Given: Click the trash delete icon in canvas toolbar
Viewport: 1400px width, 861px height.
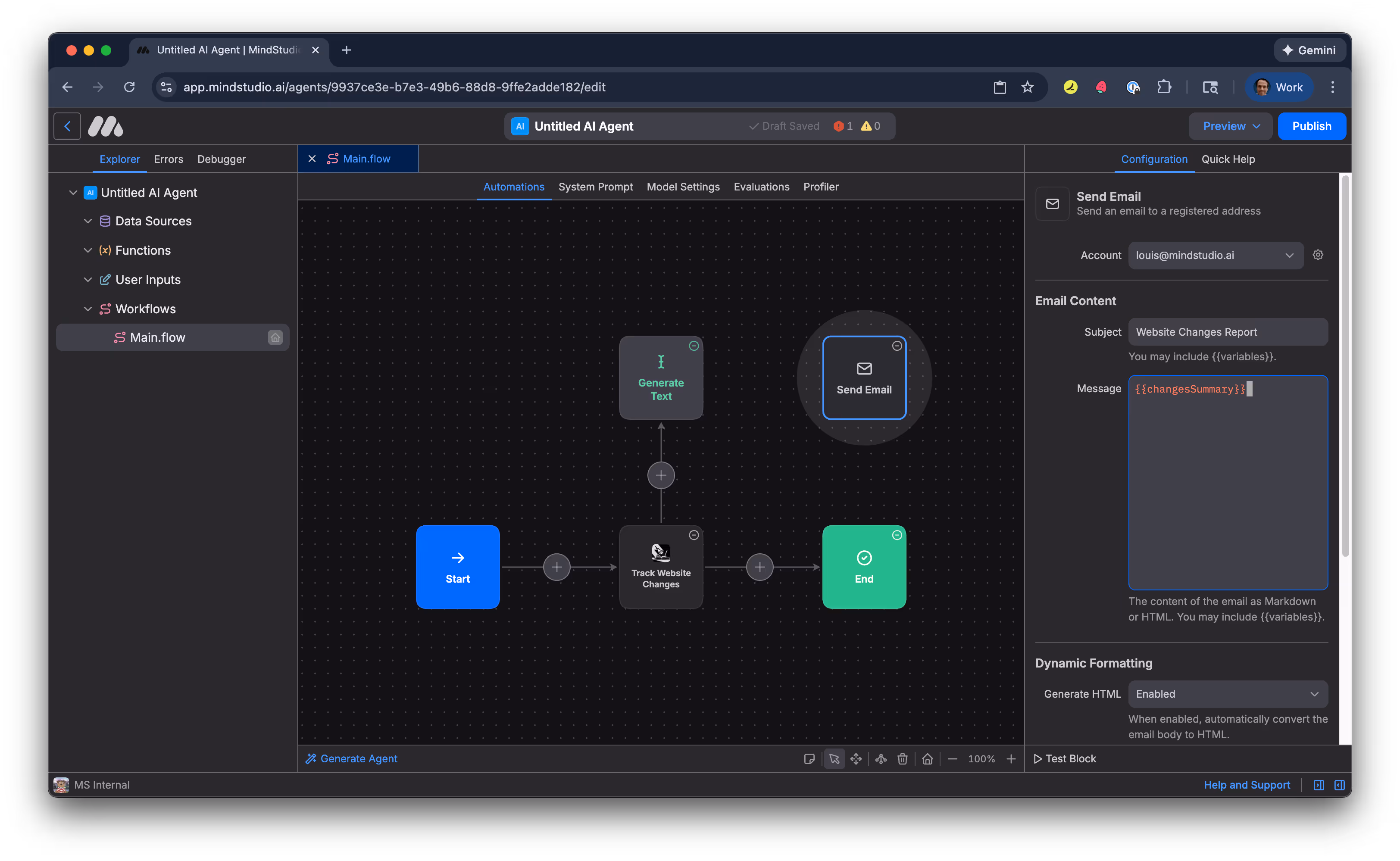Looking at the screenshot, I should pyautogui.click(x=902, y=758).
